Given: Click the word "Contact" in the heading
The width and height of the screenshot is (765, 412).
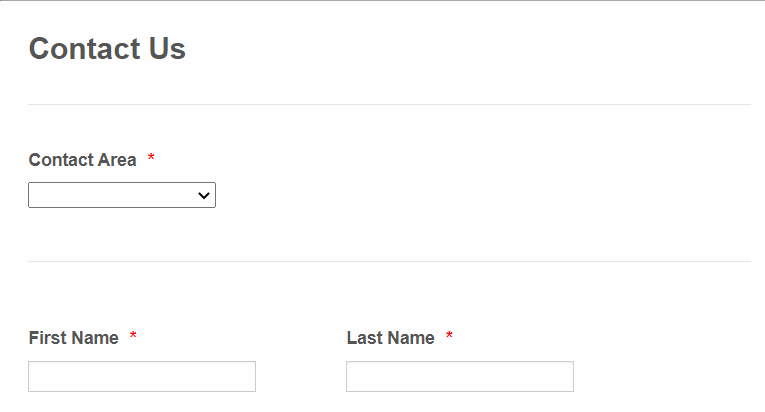Looking at the screenshot, I should click(x=83, y=49).
